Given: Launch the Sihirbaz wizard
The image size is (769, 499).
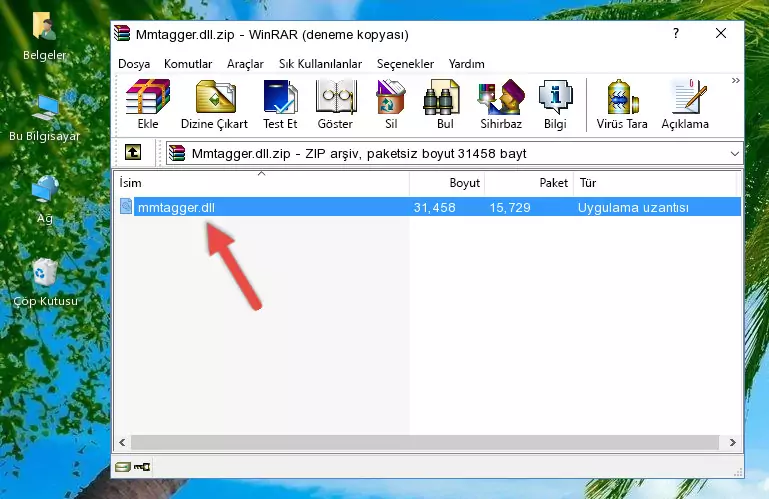Looking at the screenshot, I should pyautogui.click(x=501, y=104).
